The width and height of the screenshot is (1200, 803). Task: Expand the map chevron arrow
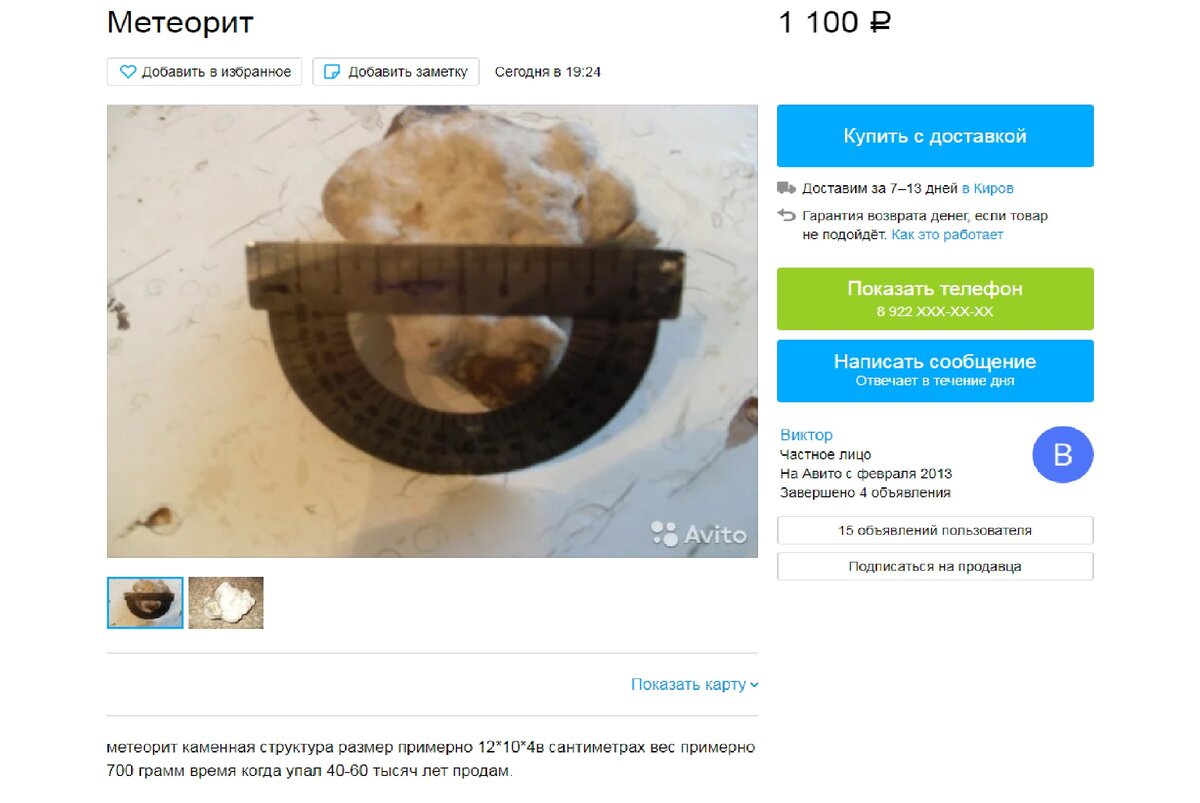(x=754, y=685)
